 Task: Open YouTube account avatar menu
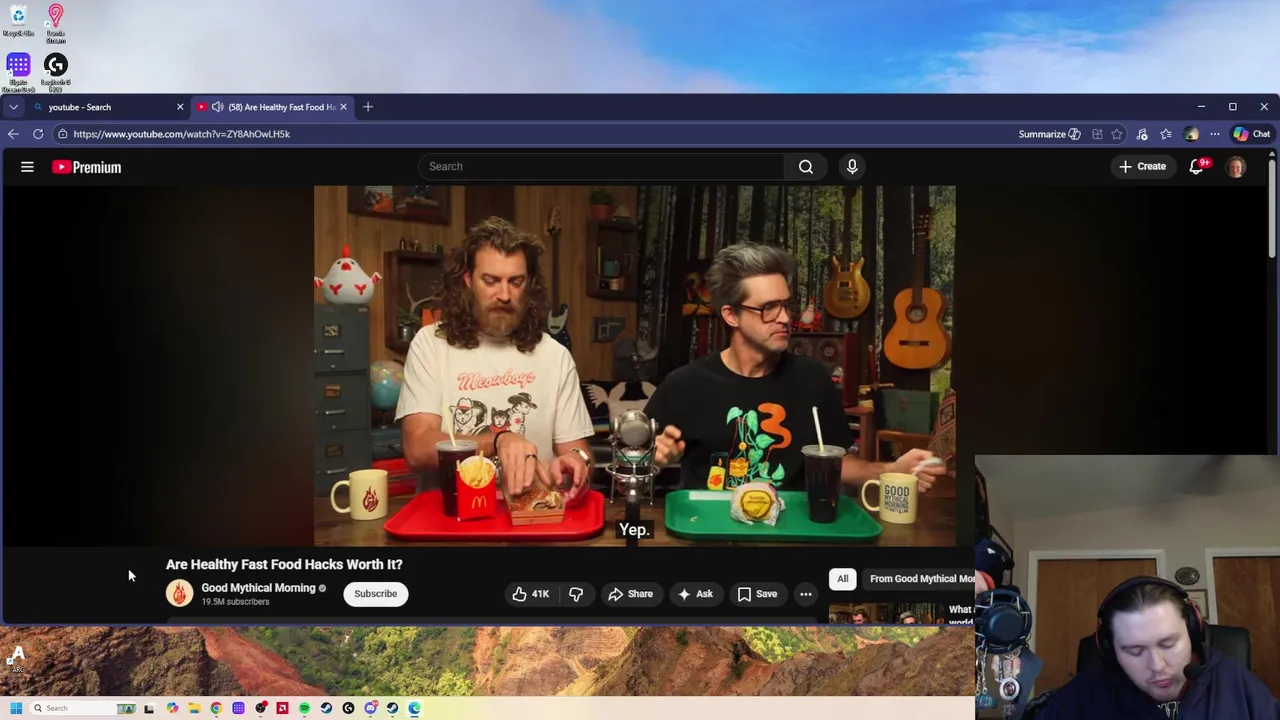1236,167
